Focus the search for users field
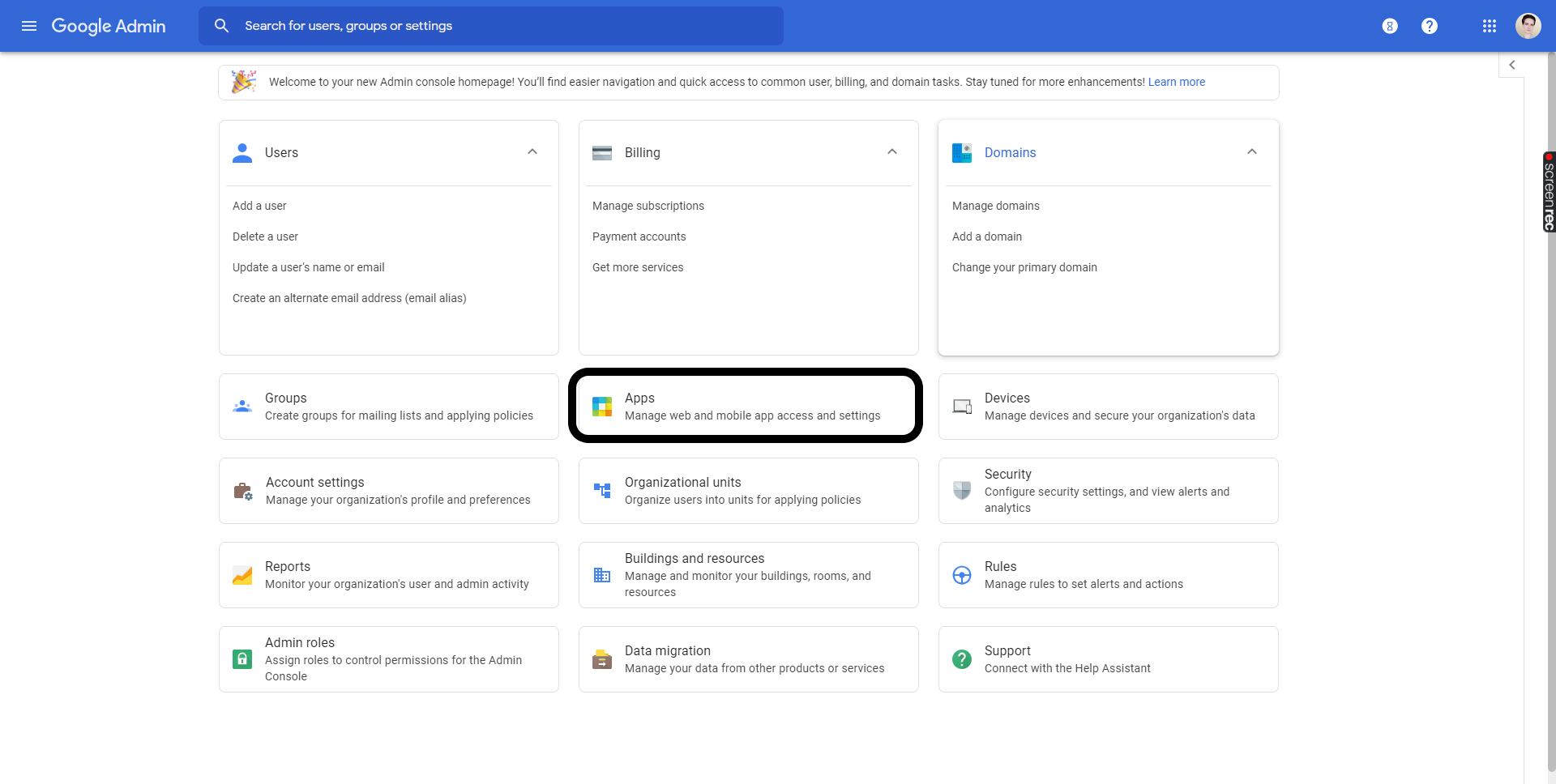The height and width of the screenshot is (784, 1556). [491, 26]
